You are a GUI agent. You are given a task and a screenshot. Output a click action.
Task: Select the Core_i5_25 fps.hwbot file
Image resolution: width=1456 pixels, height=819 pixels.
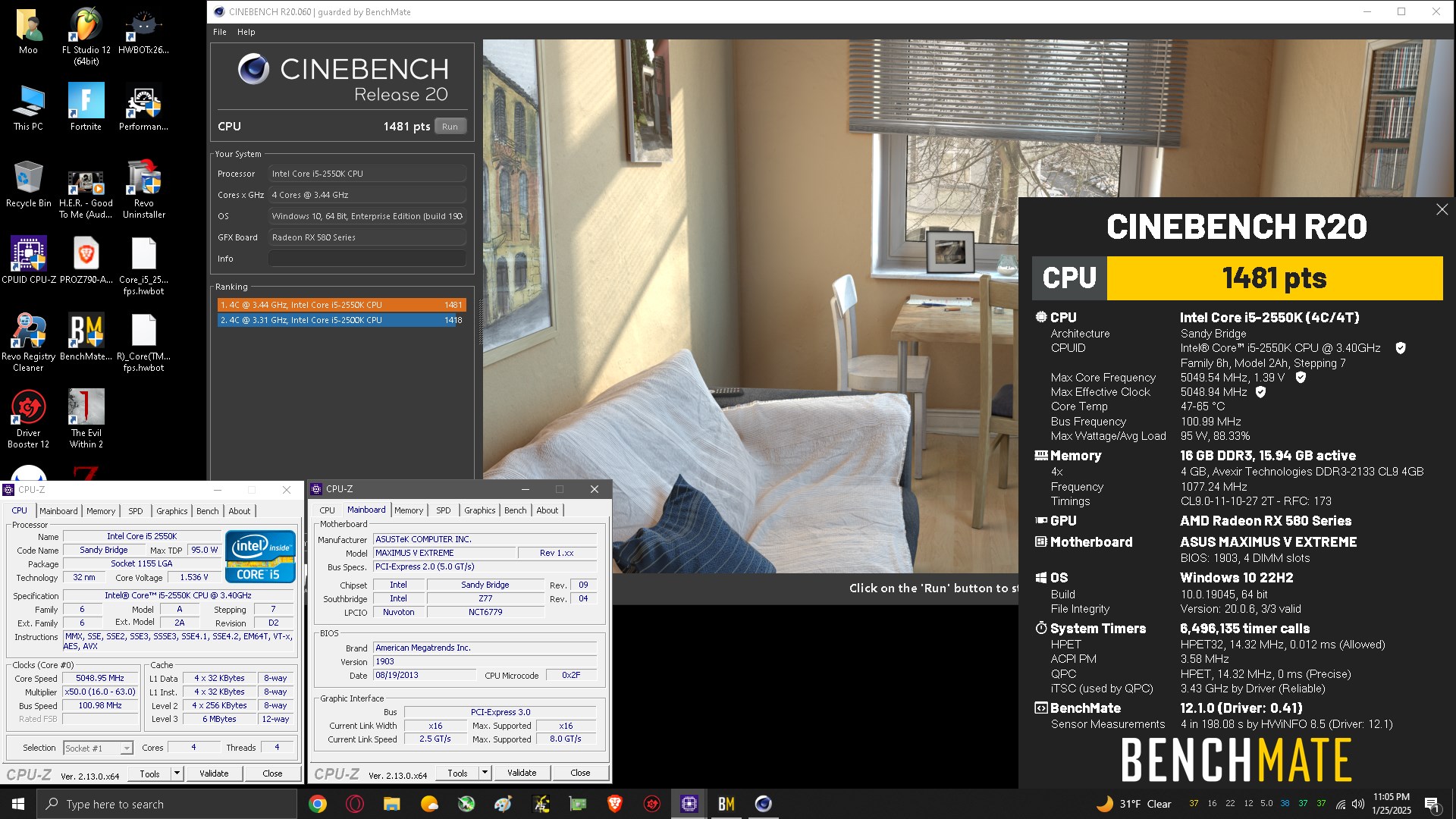click(143, 266)
